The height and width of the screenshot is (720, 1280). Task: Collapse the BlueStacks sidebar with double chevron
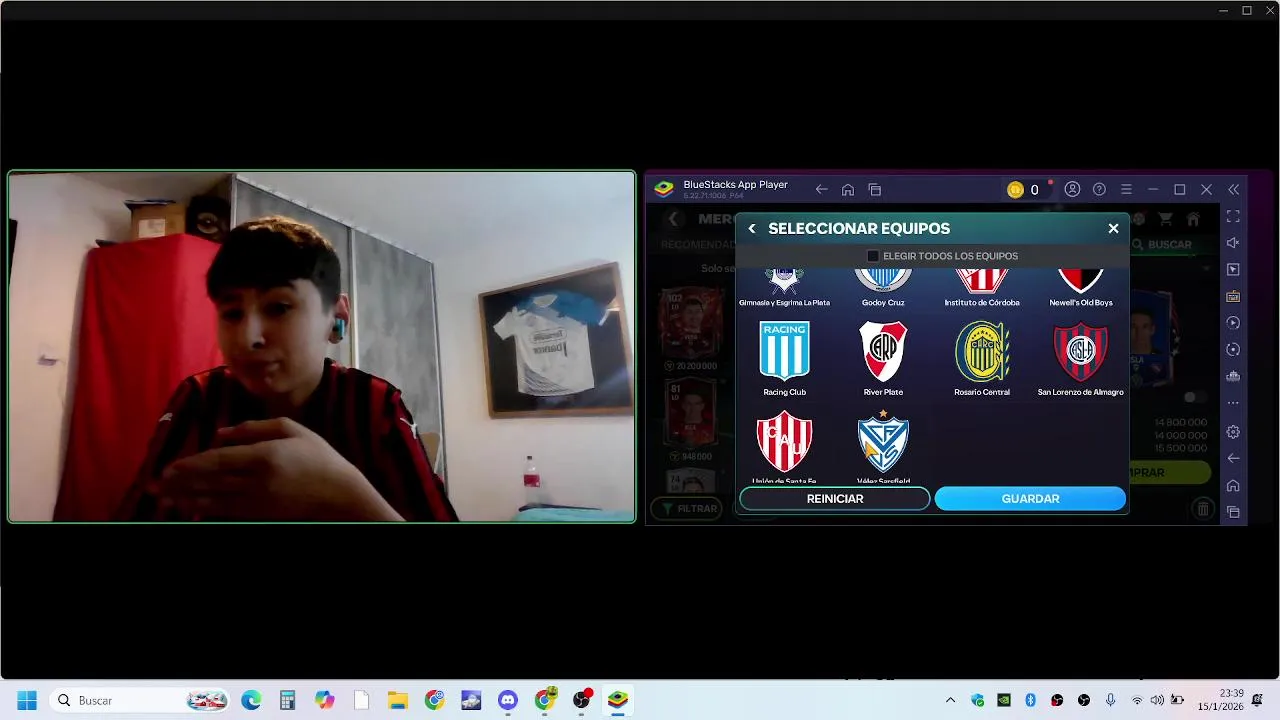(1233, 190)
